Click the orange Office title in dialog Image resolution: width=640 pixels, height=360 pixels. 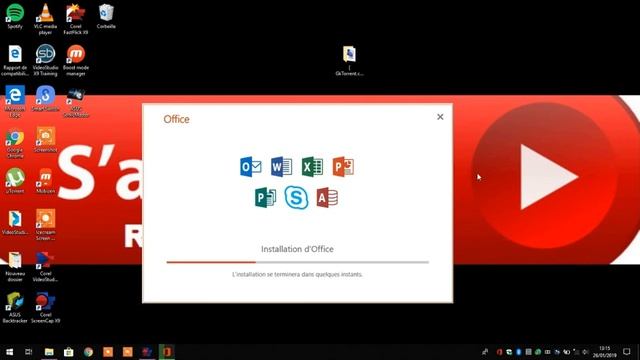(176, 119)
